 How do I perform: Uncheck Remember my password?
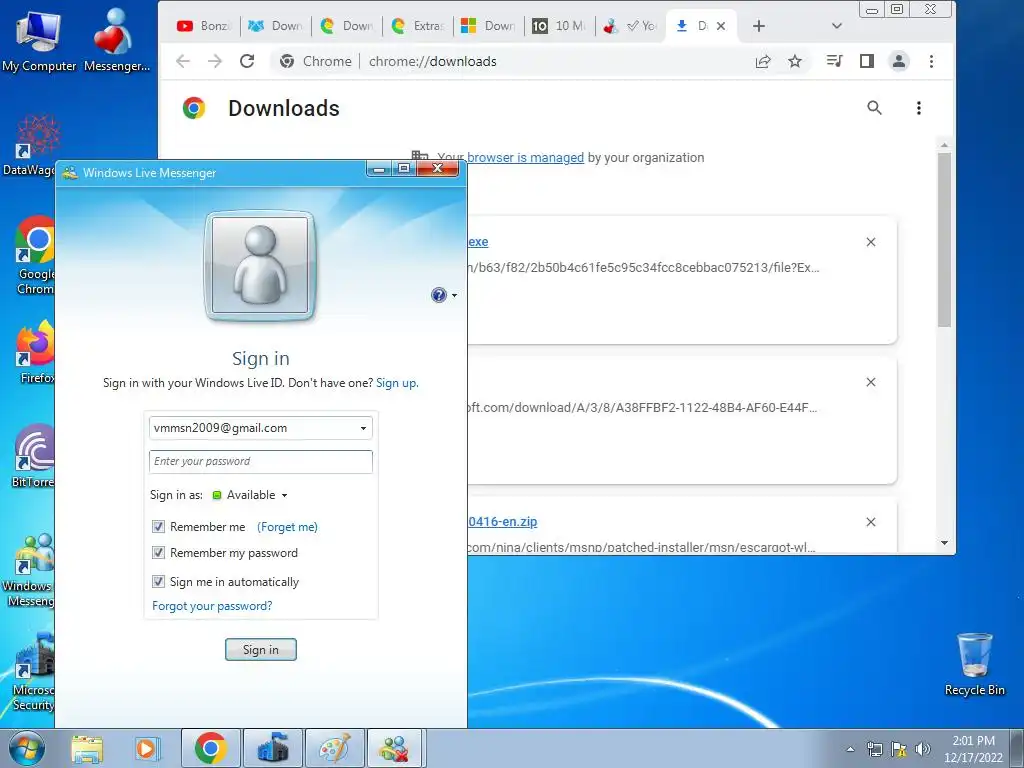click(158, 552)
